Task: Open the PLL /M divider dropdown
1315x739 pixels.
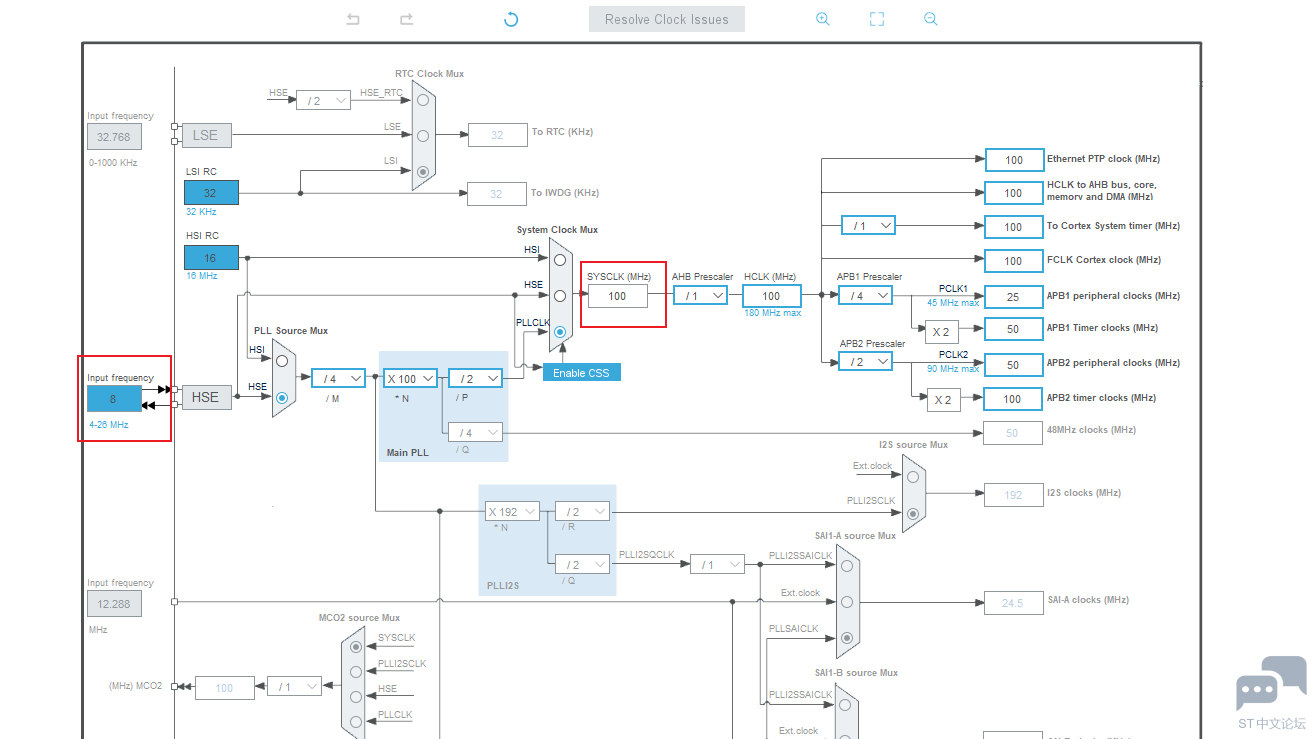Action: 338,378
